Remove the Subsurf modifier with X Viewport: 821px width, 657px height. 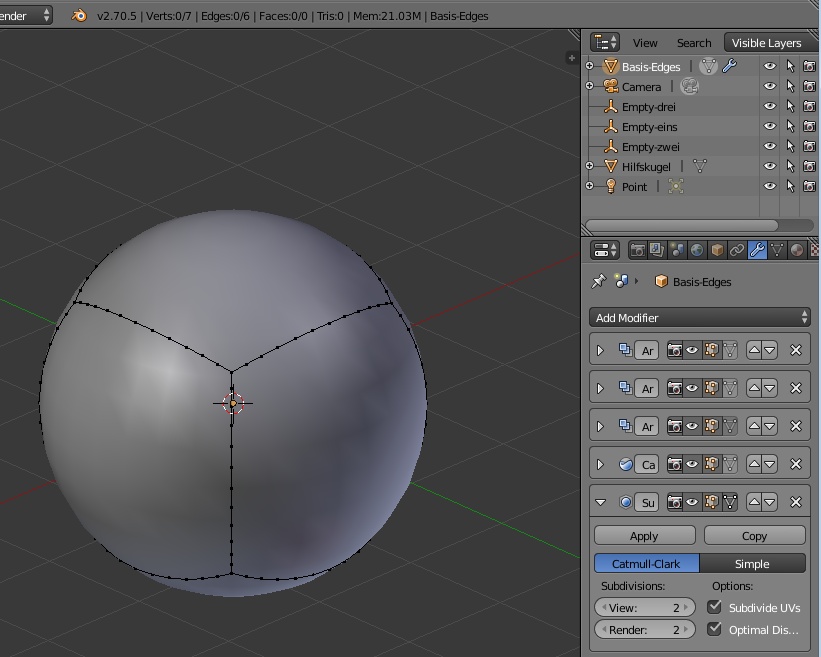tap(796, 502)
